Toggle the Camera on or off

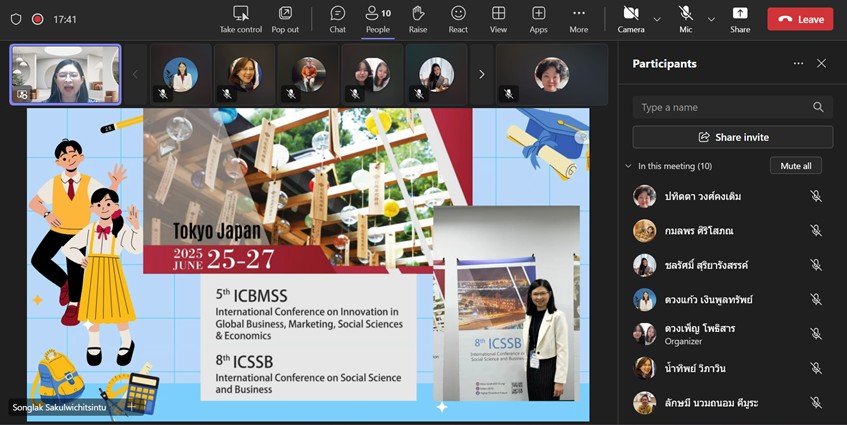(x=631, y=18)
